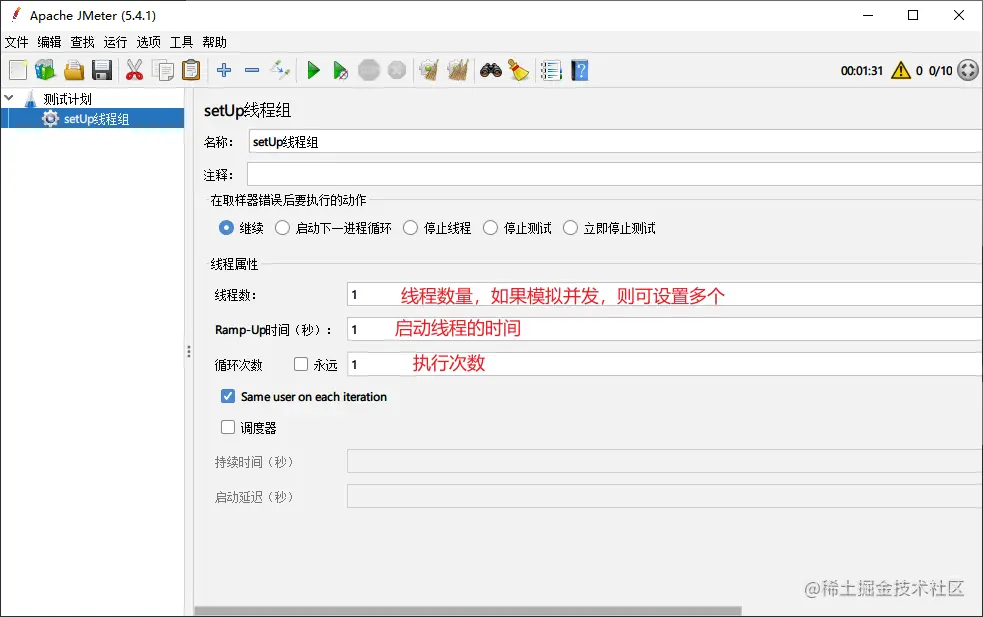Open the 运行 menu

[x=115, y=42]
